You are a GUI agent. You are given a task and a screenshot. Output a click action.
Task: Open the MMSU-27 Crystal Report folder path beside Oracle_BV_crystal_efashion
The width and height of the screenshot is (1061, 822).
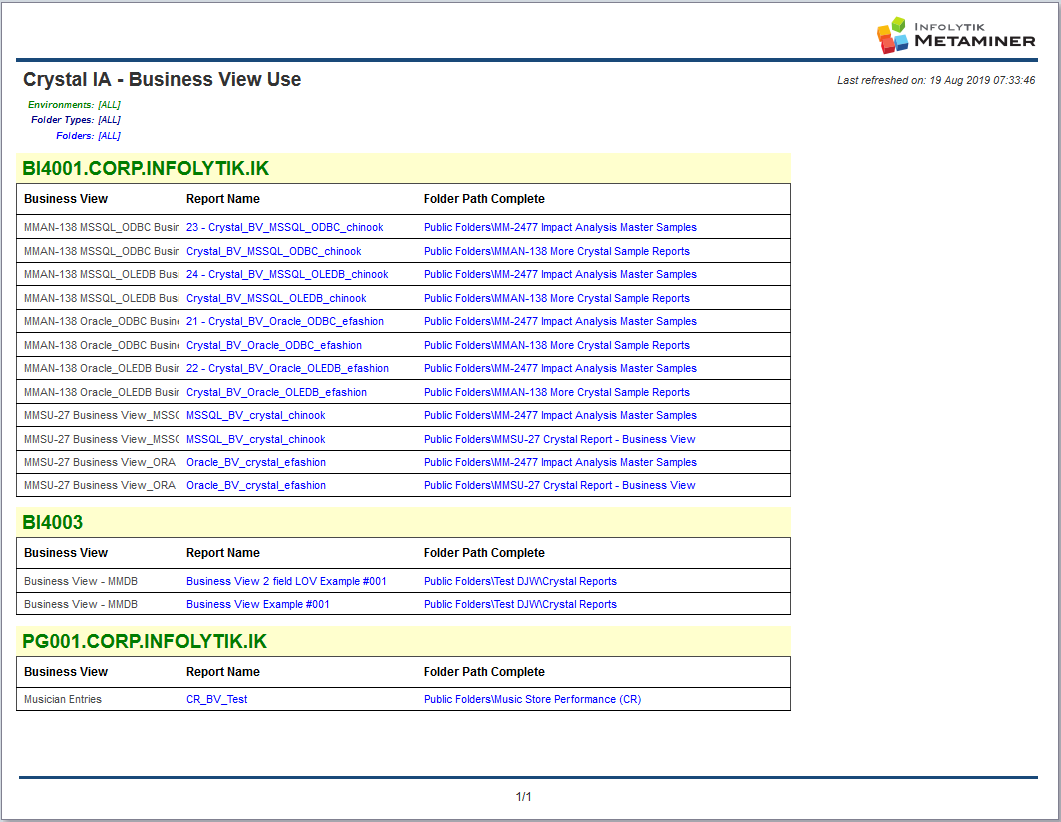(560, 485)
